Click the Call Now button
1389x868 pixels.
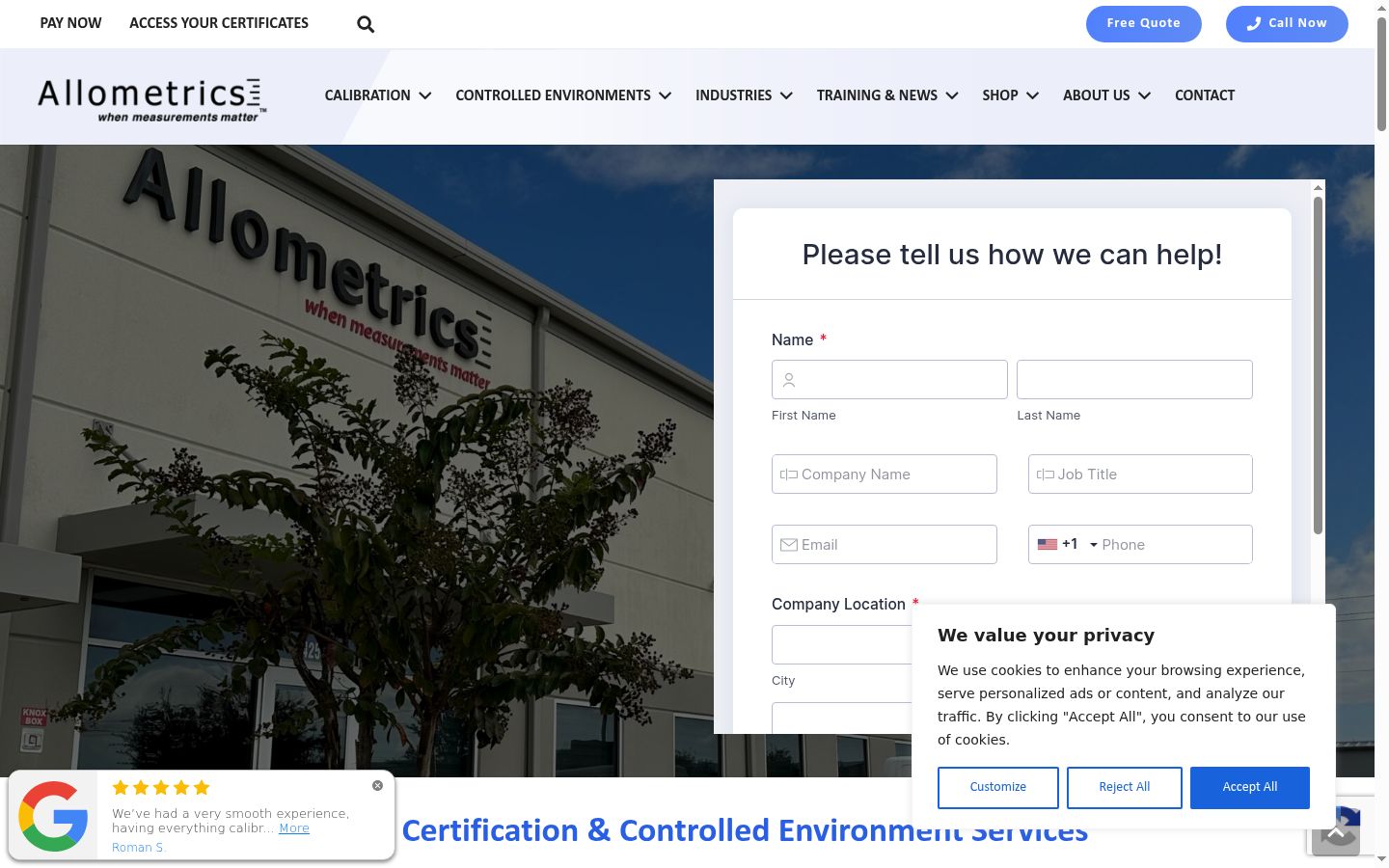point(1287,24)
